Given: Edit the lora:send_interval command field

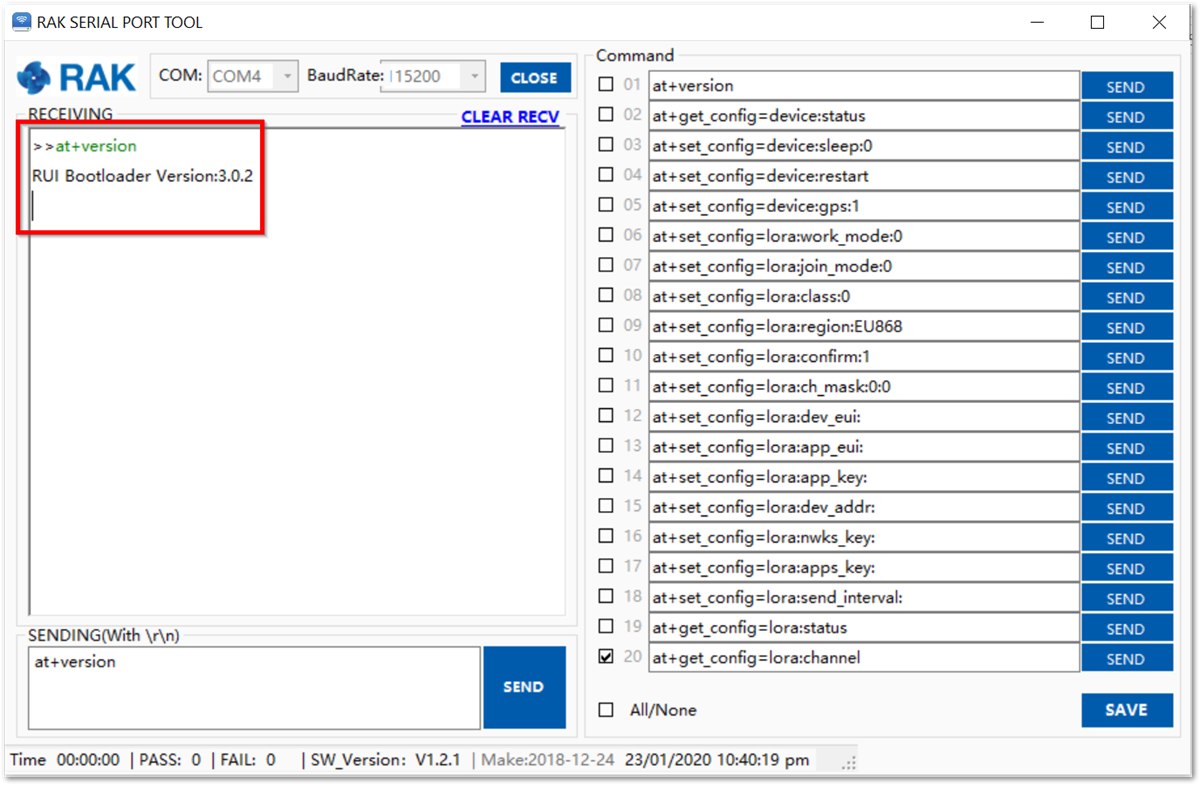Looking at the screenshot, I should (864, 598).
